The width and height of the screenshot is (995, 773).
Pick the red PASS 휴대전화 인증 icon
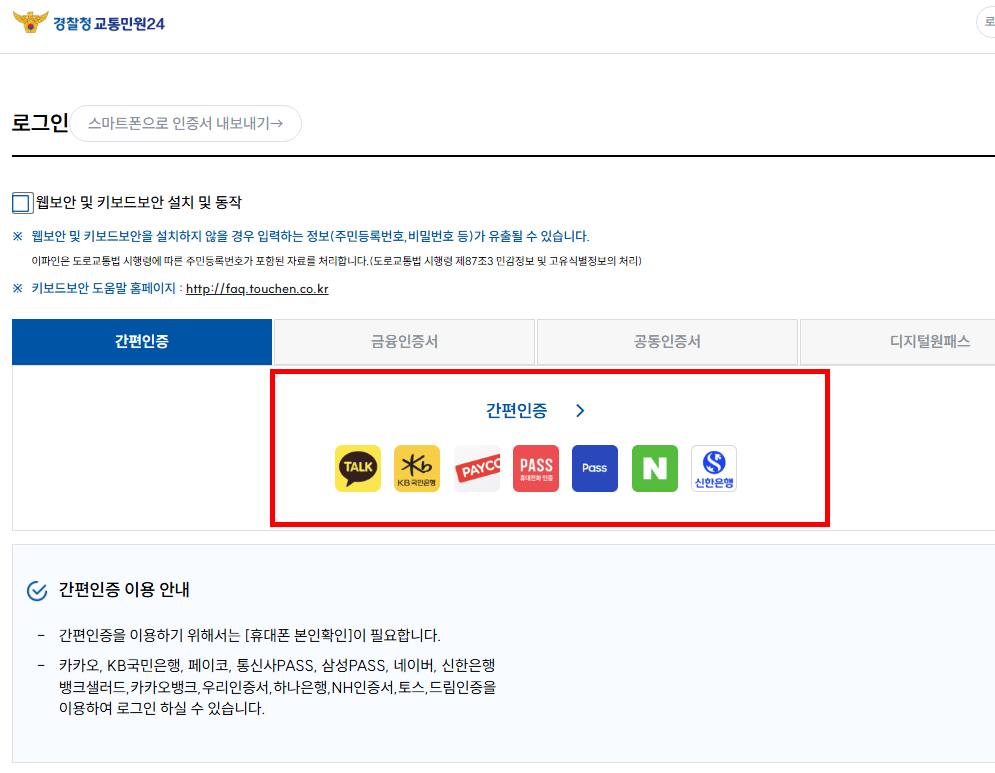(x=536, y=468)
